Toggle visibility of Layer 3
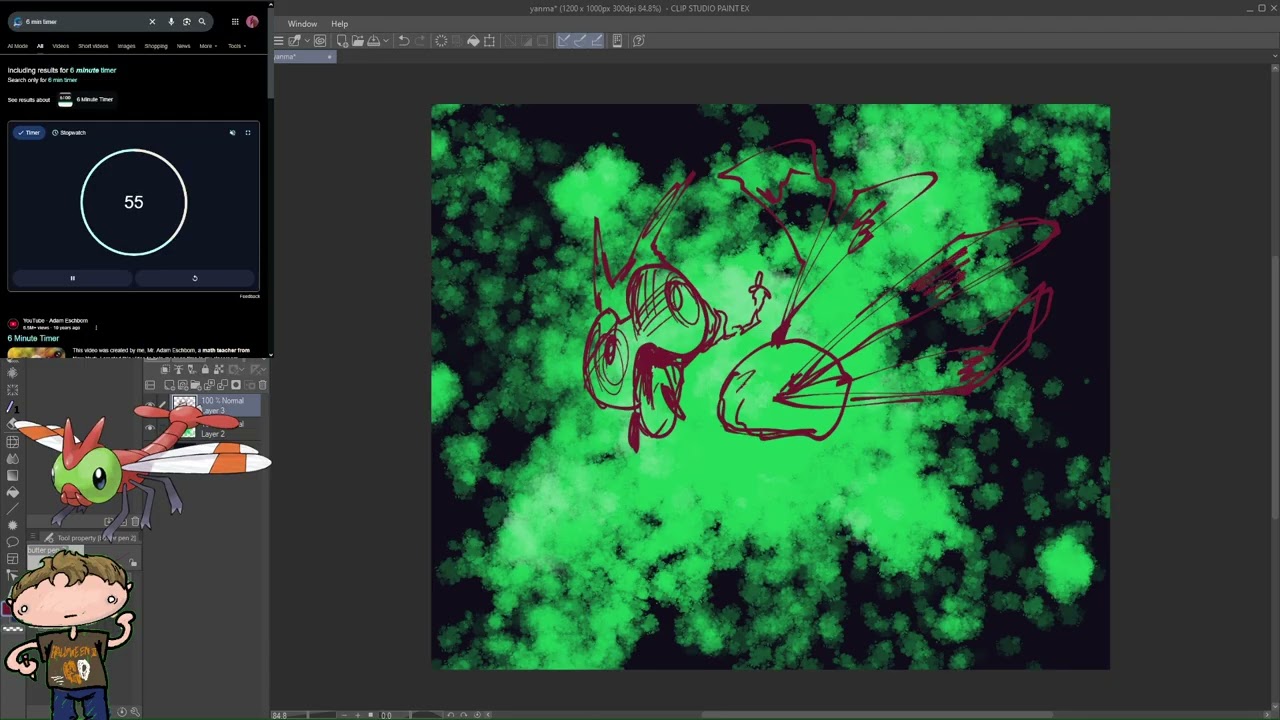The image size is (1280, 720). coord(150,405)
